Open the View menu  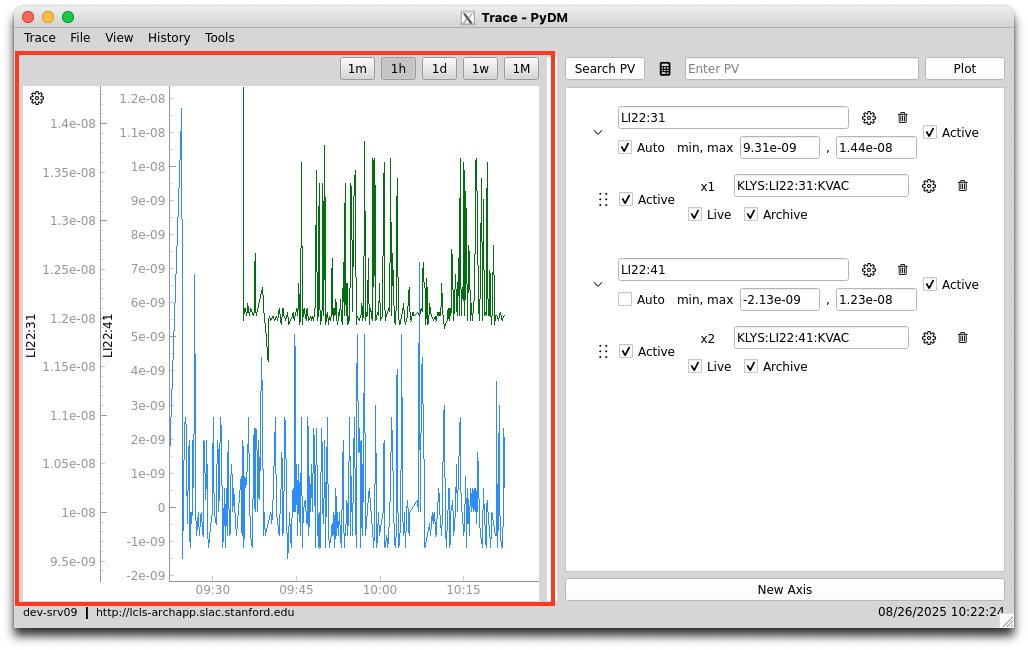119,38
